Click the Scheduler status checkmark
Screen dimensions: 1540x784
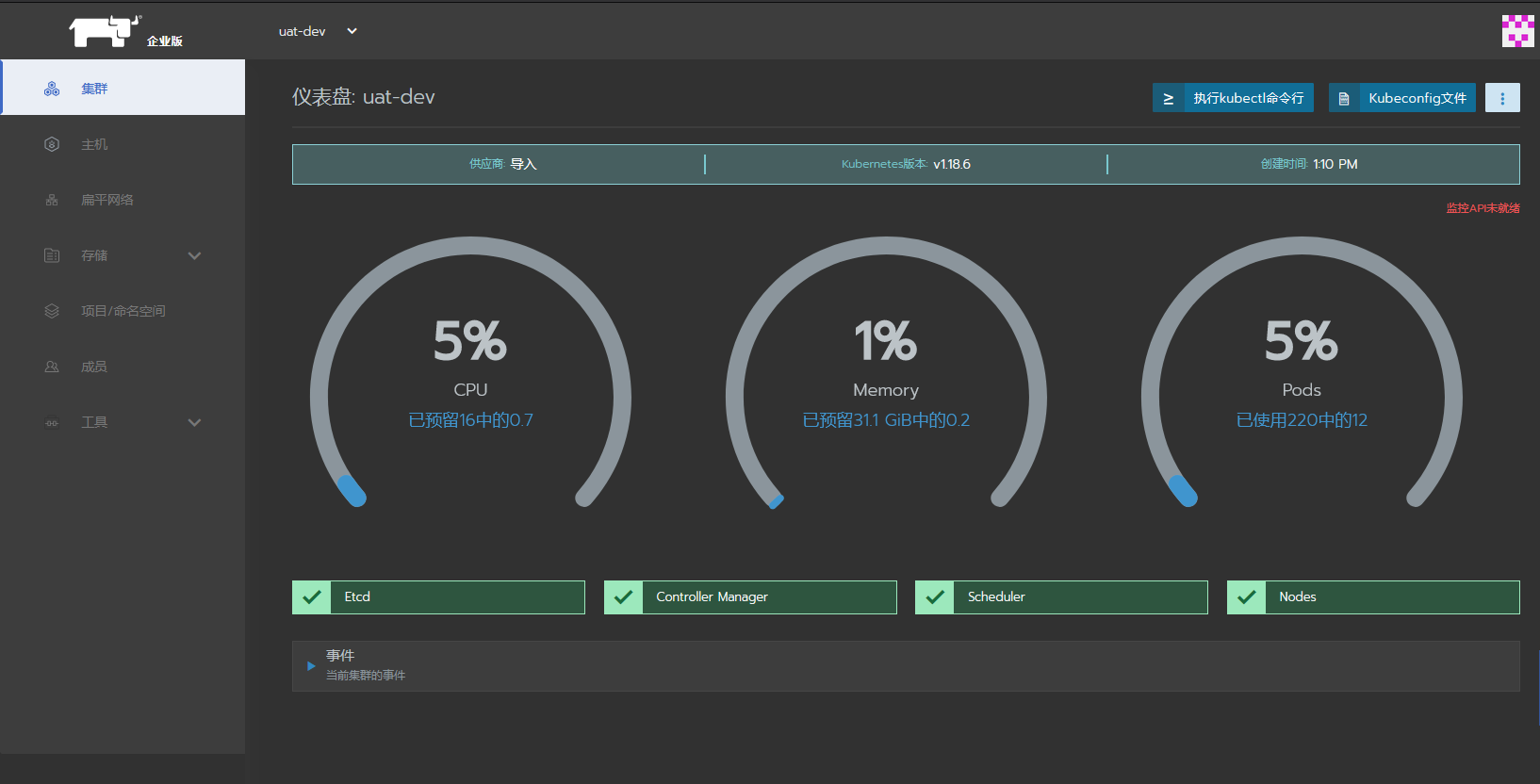(935, 597)
